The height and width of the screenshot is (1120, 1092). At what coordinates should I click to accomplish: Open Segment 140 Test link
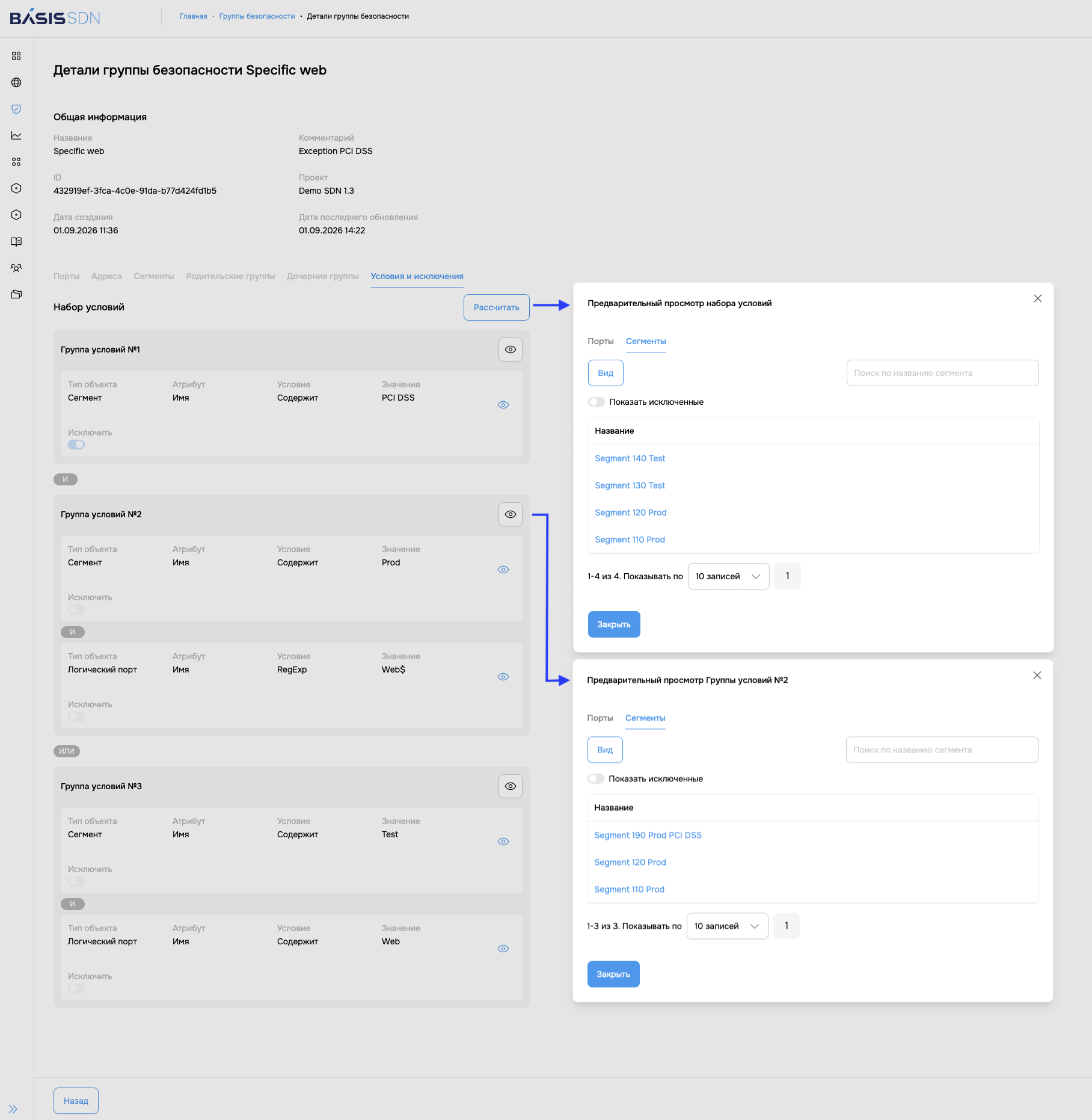point(630,458)
